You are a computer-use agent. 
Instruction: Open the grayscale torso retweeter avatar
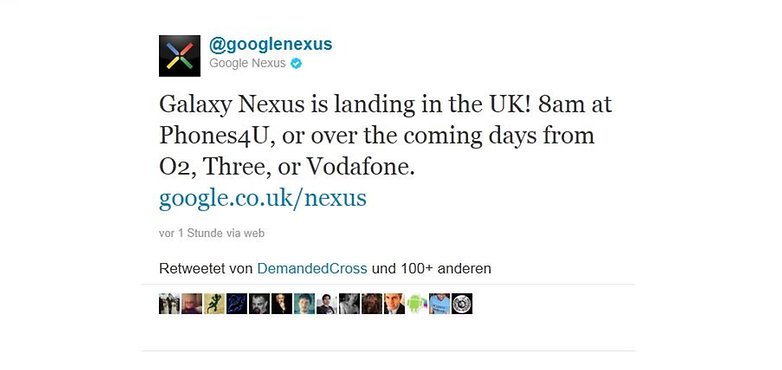349,304
